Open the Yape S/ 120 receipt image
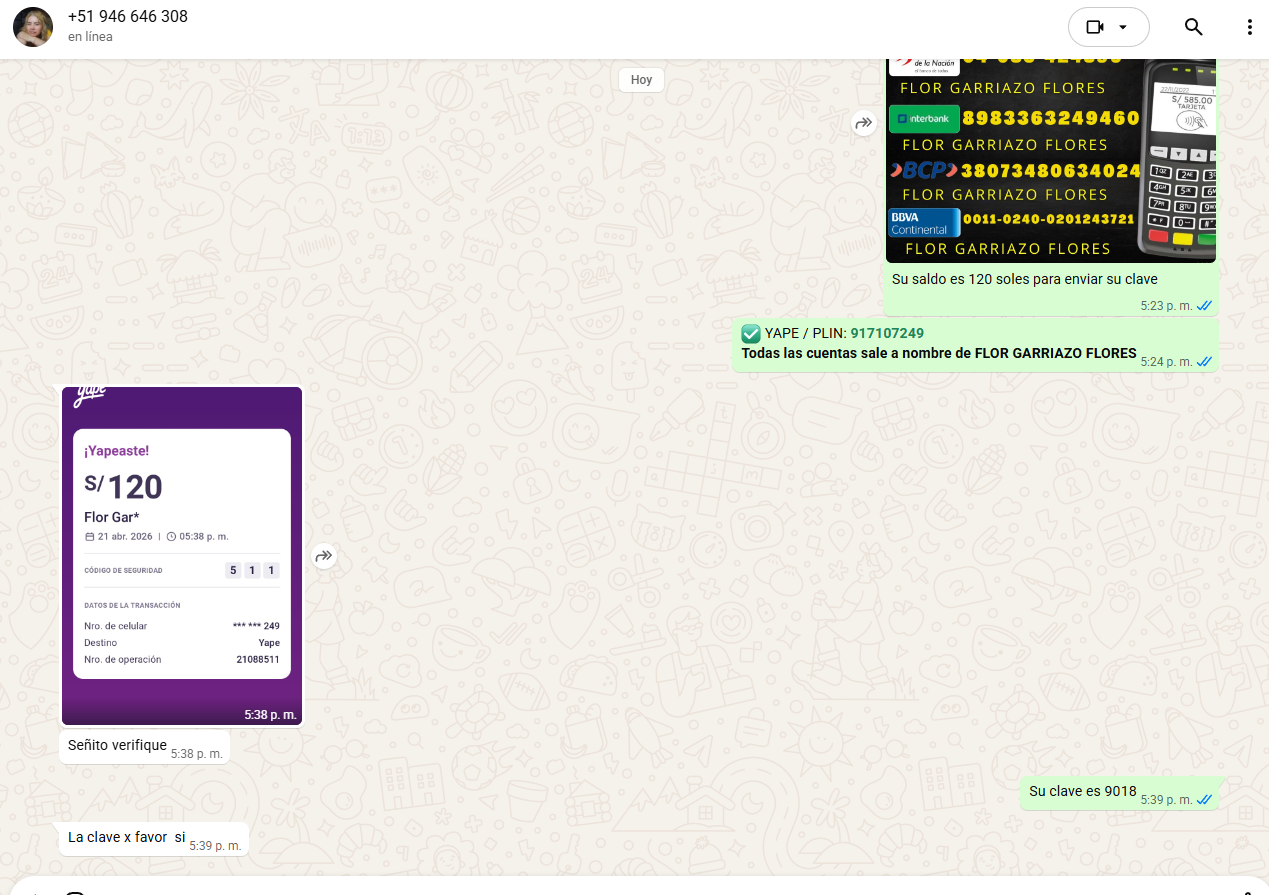The image size is (1269, 895). tap(182, 555)
